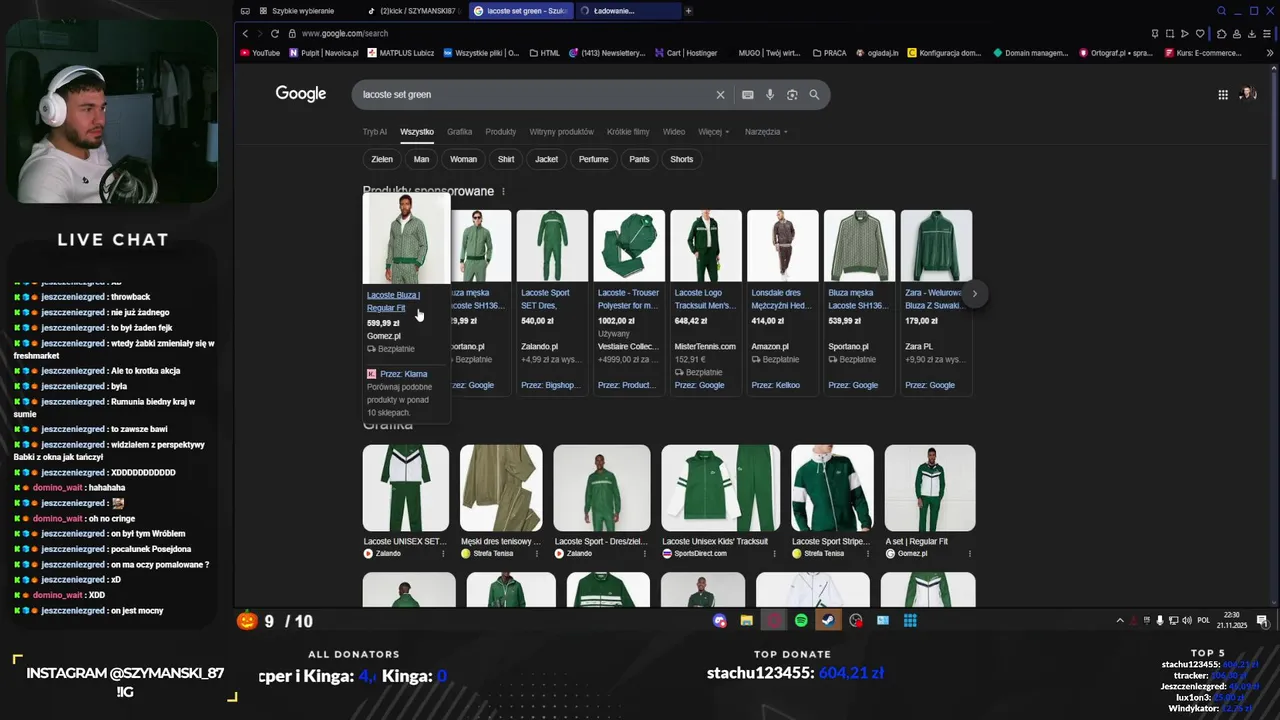
Task: Open Lonsdale dres Amazon.pl product image
Action: (782, 246)
